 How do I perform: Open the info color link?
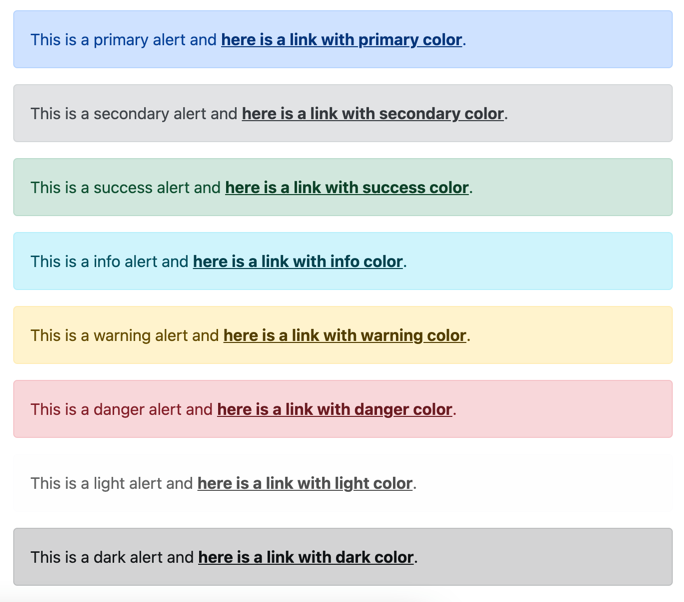click(297, 262)
